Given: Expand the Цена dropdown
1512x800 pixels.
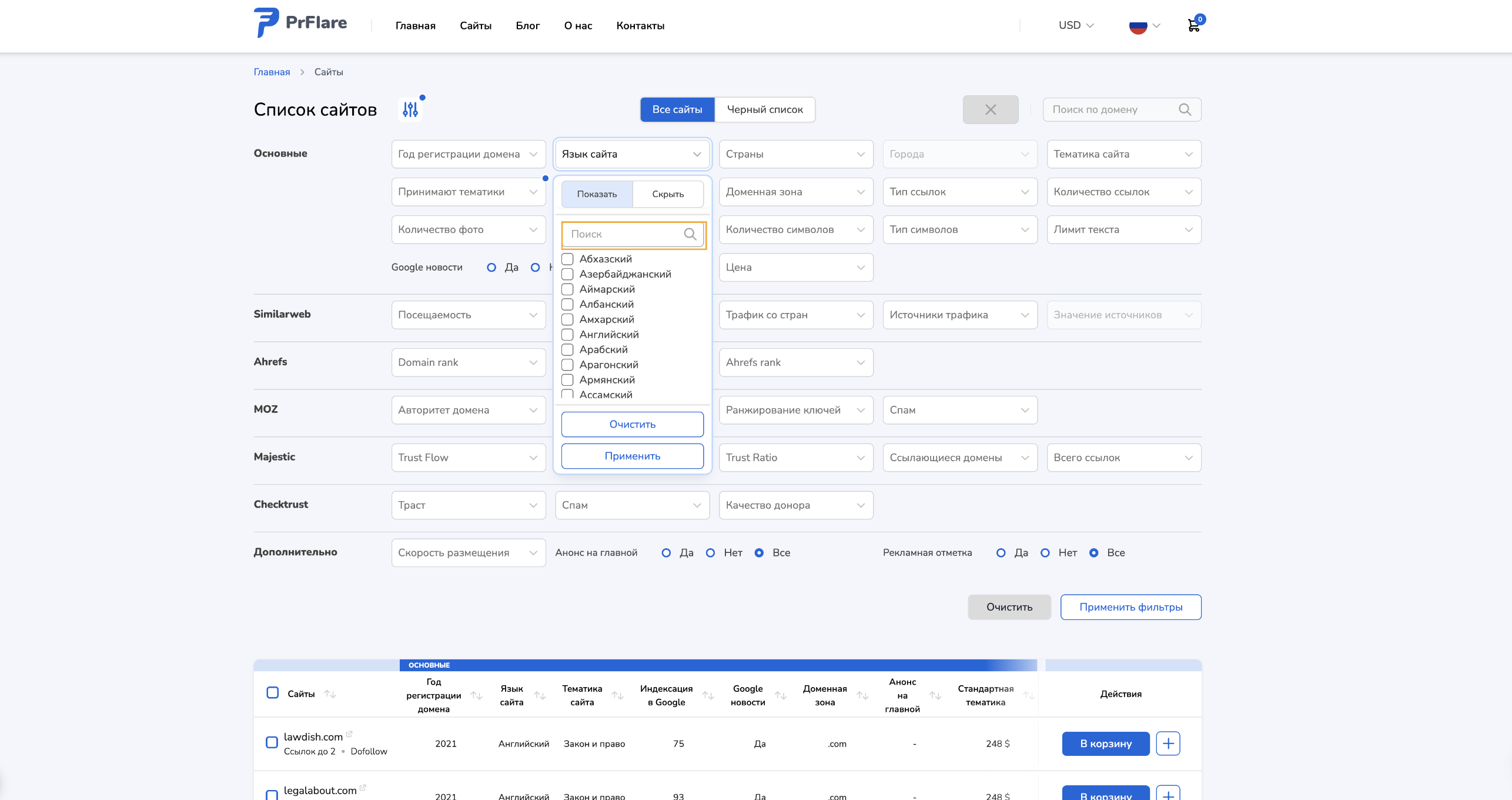Looking at the screenshot, I should tap(796, 267).
